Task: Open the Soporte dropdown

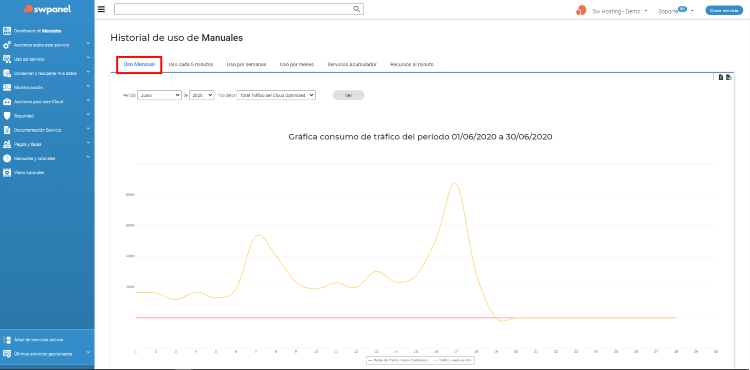Action: click(x=675, y=11)
